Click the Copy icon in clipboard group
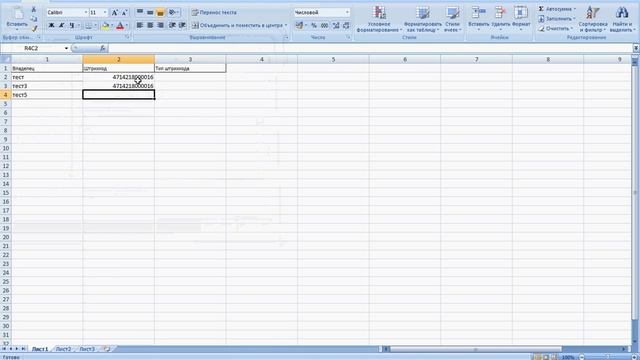The image size is (640, 360). tap(34, 19)
